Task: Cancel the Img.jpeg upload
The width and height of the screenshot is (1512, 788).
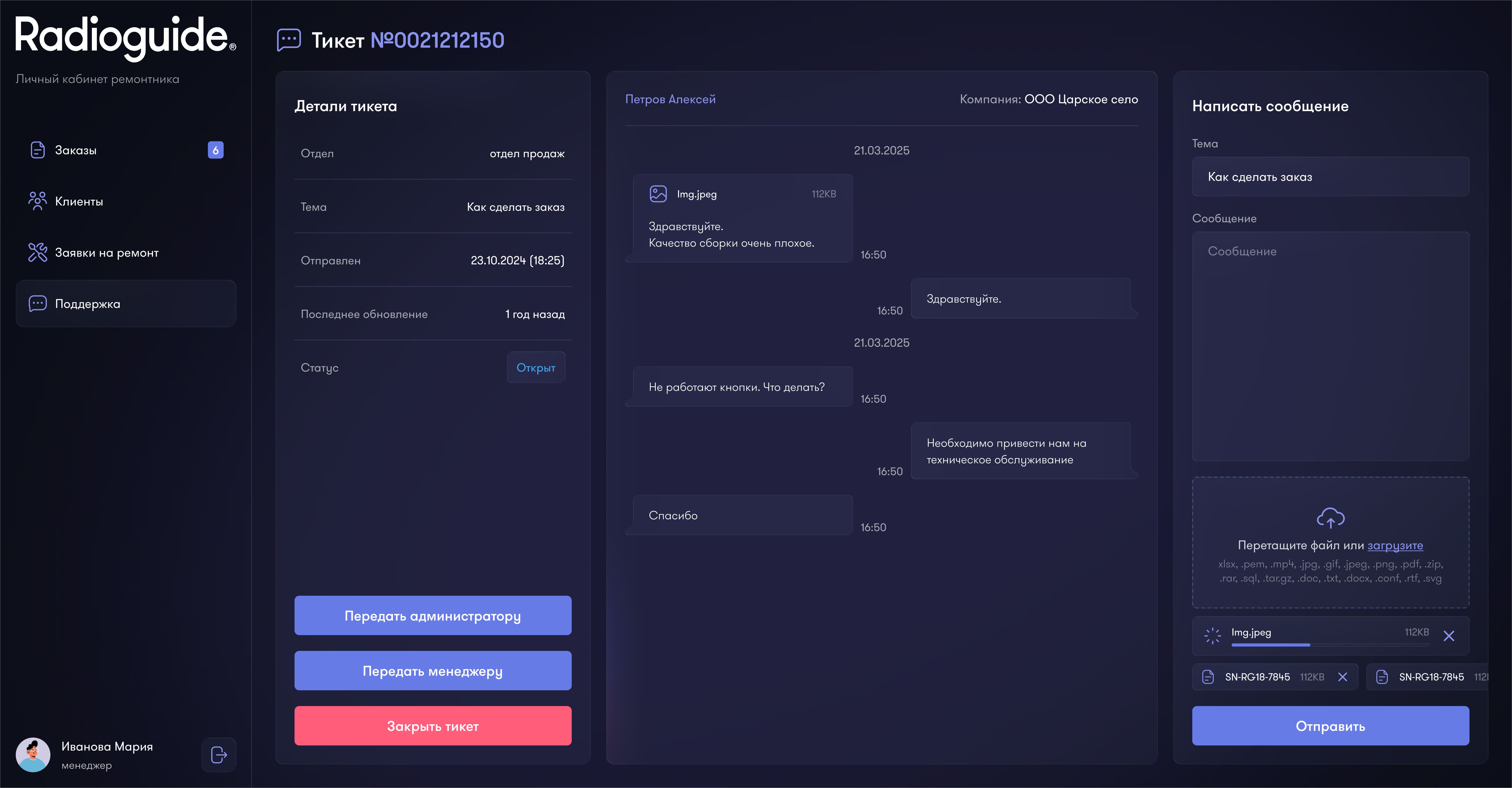Action: 1449,636
